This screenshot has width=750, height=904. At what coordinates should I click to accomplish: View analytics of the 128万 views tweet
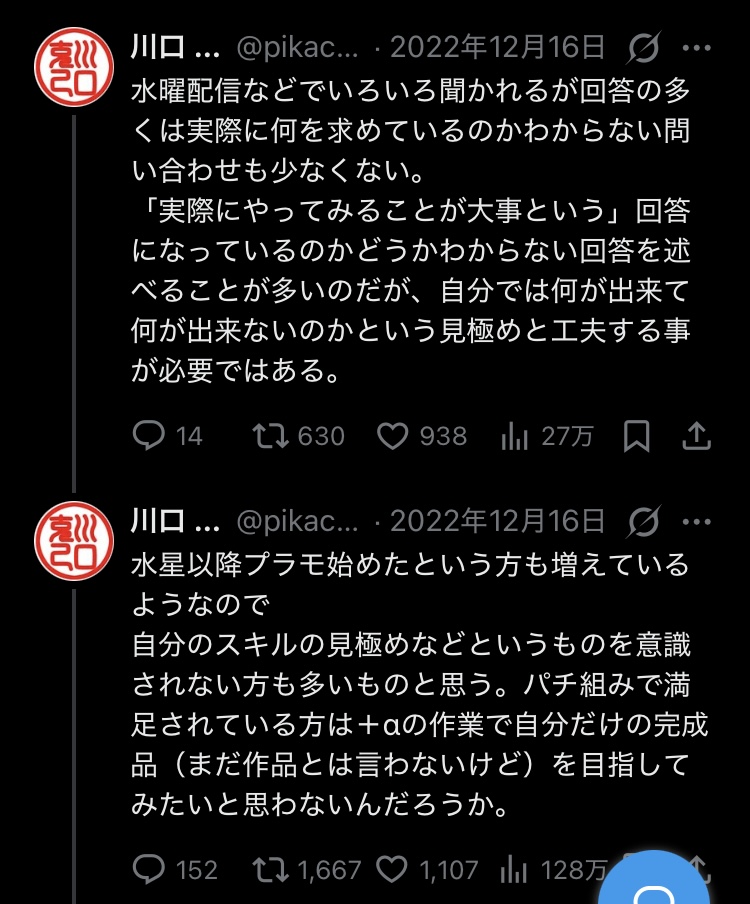514,870
